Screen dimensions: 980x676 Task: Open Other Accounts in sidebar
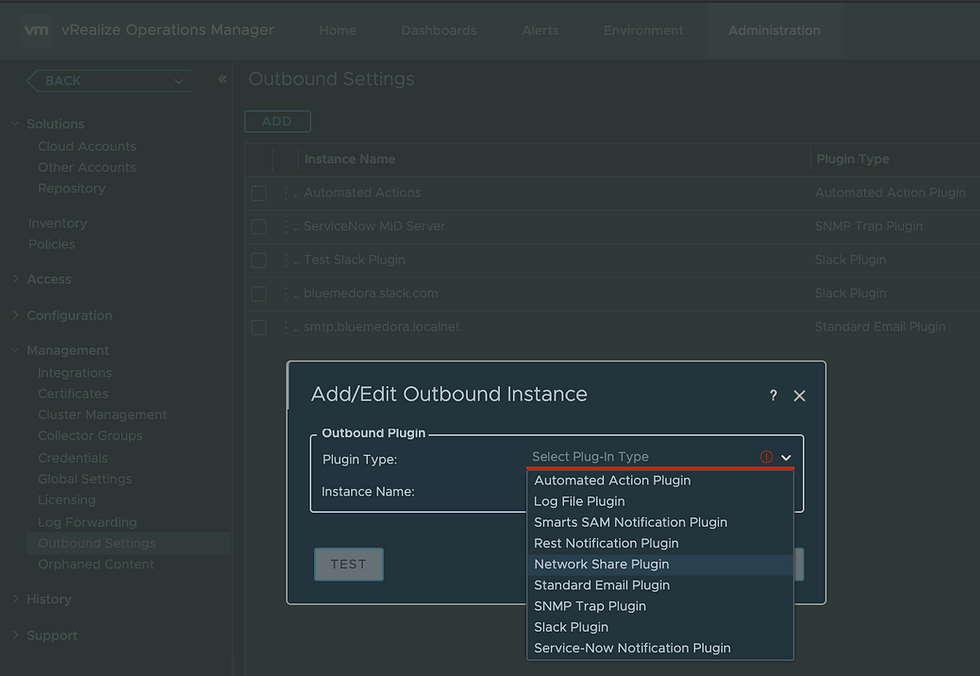click(87, 167)
